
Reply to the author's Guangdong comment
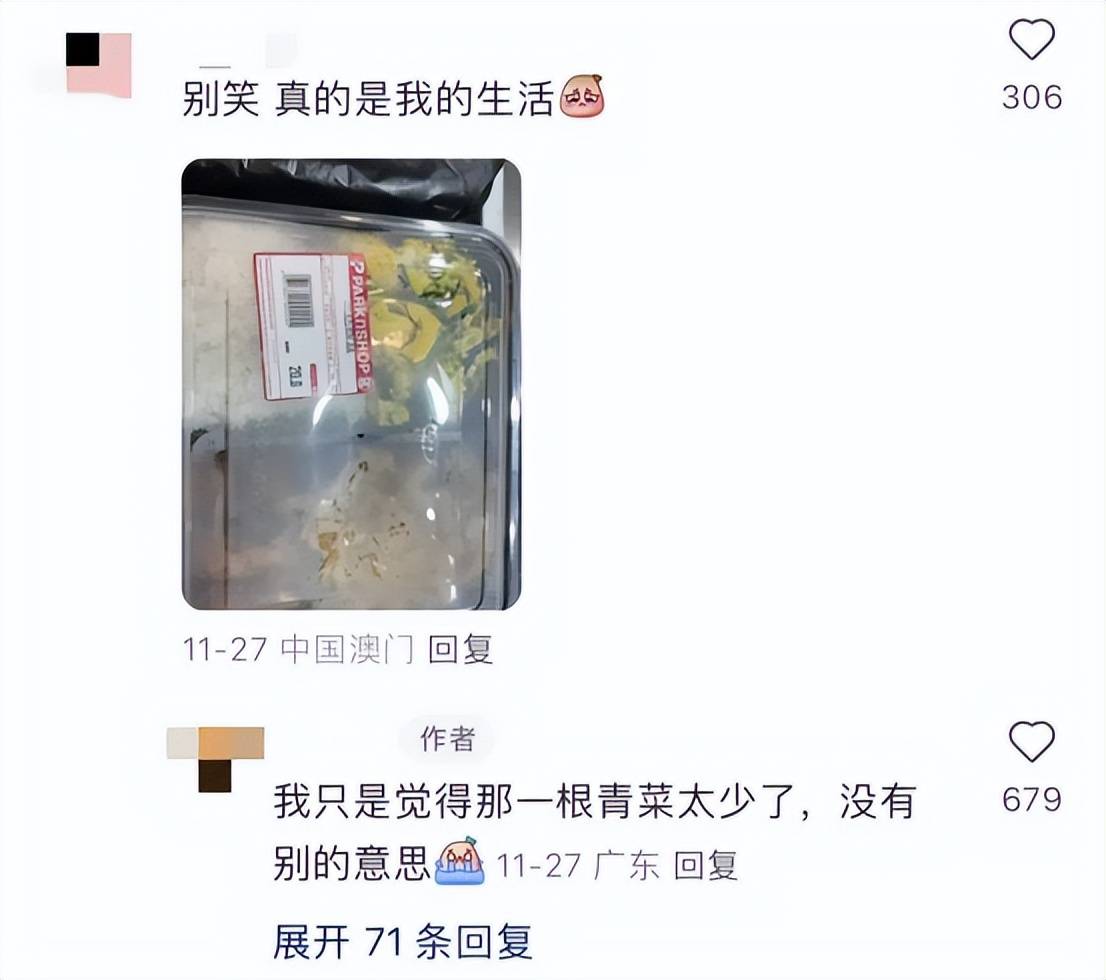[x=705, y=866]
